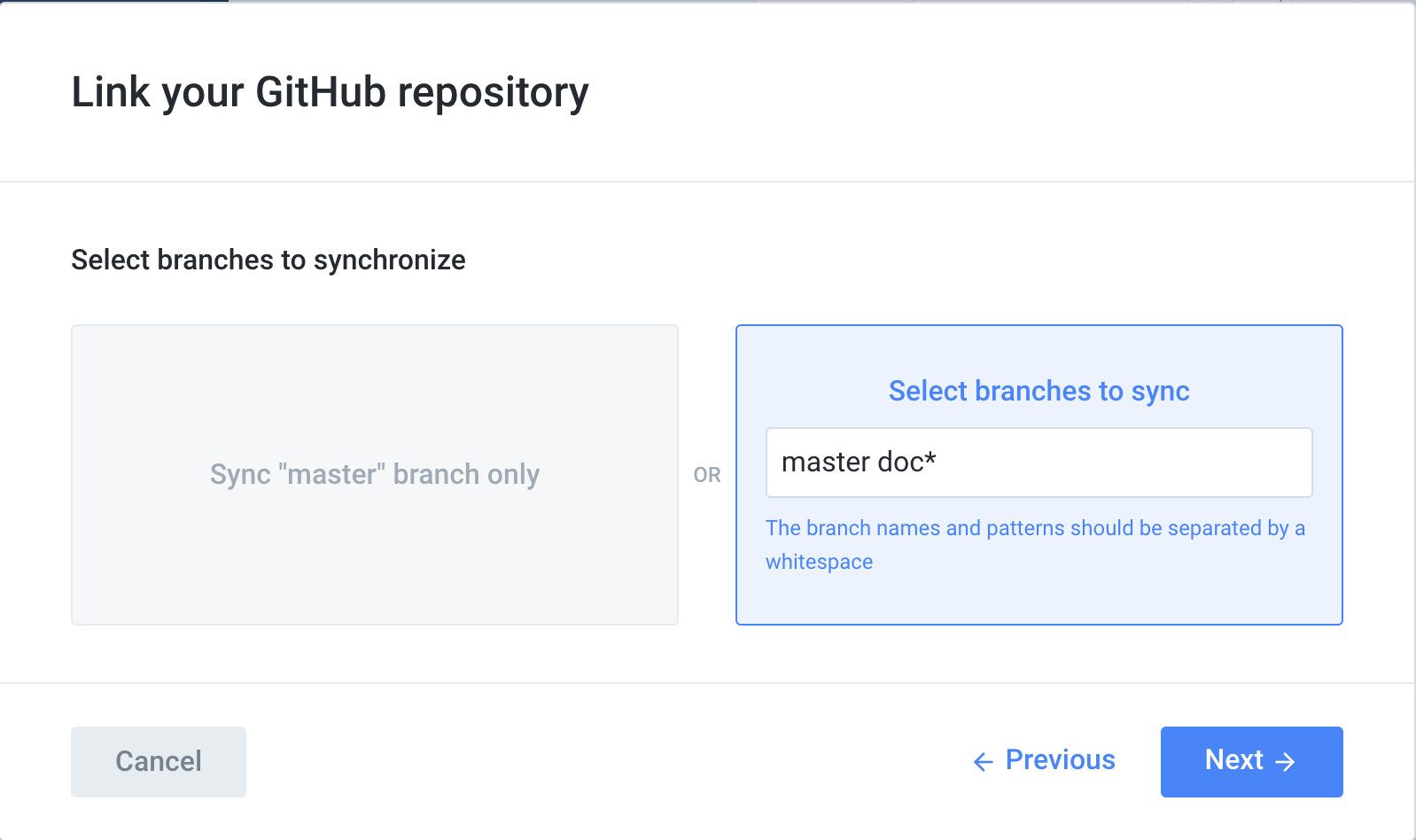The width and height of the screenshot is (1416, 840).
Task: Choose Sync "master" branch only option
Action: (374, 475)
